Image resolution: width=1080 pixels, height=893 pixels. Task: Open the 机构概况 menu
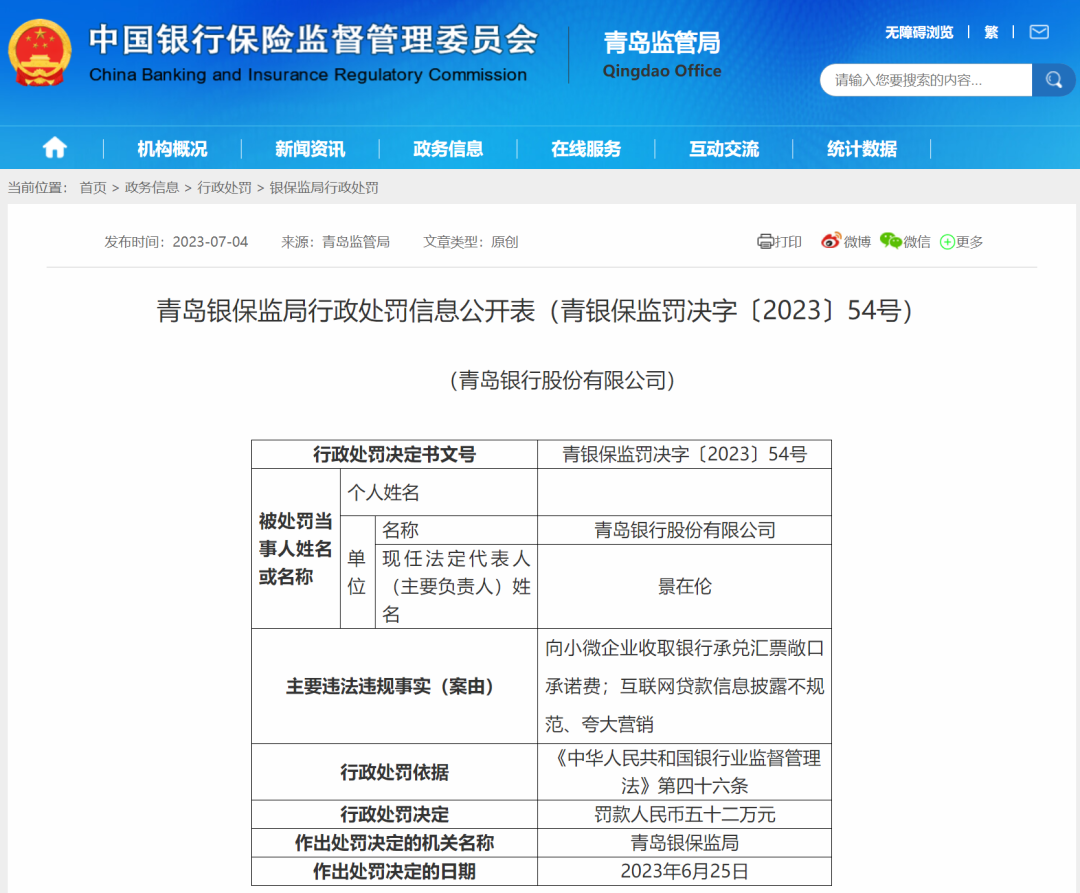tap(172, 149)
